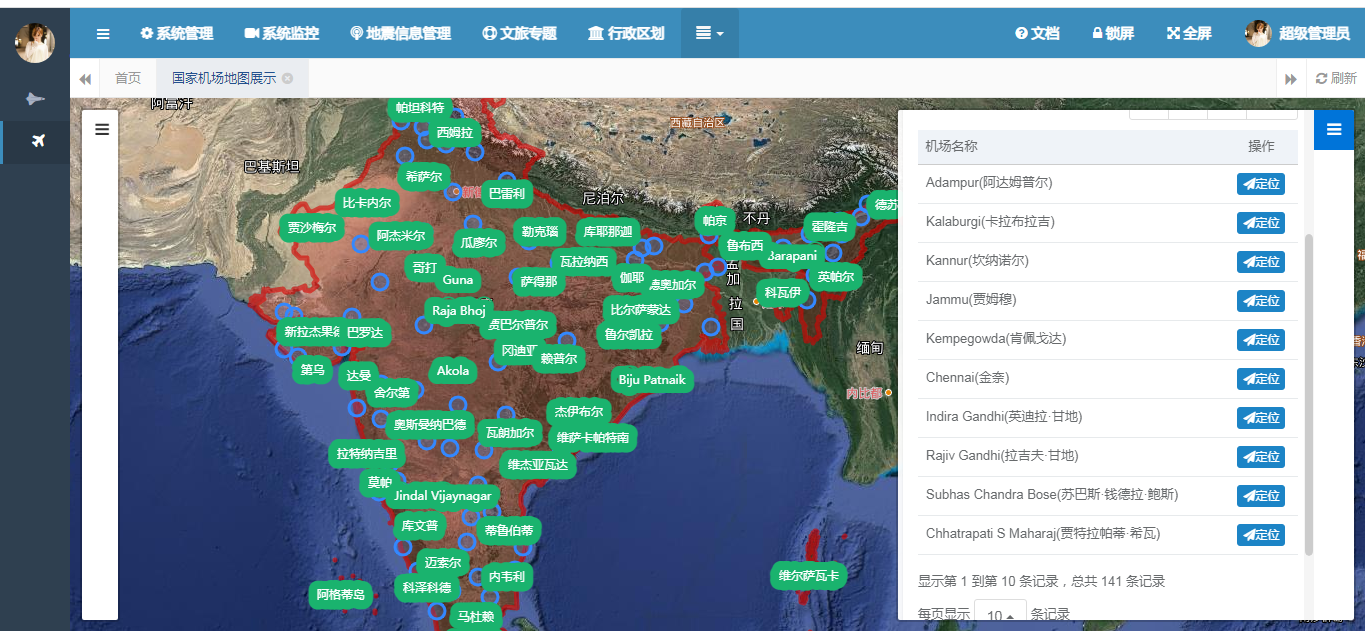1365x631 pixels.
Task: Click the airport list panel's vertical scrollbar
Action: click(x=1309, y=395)
